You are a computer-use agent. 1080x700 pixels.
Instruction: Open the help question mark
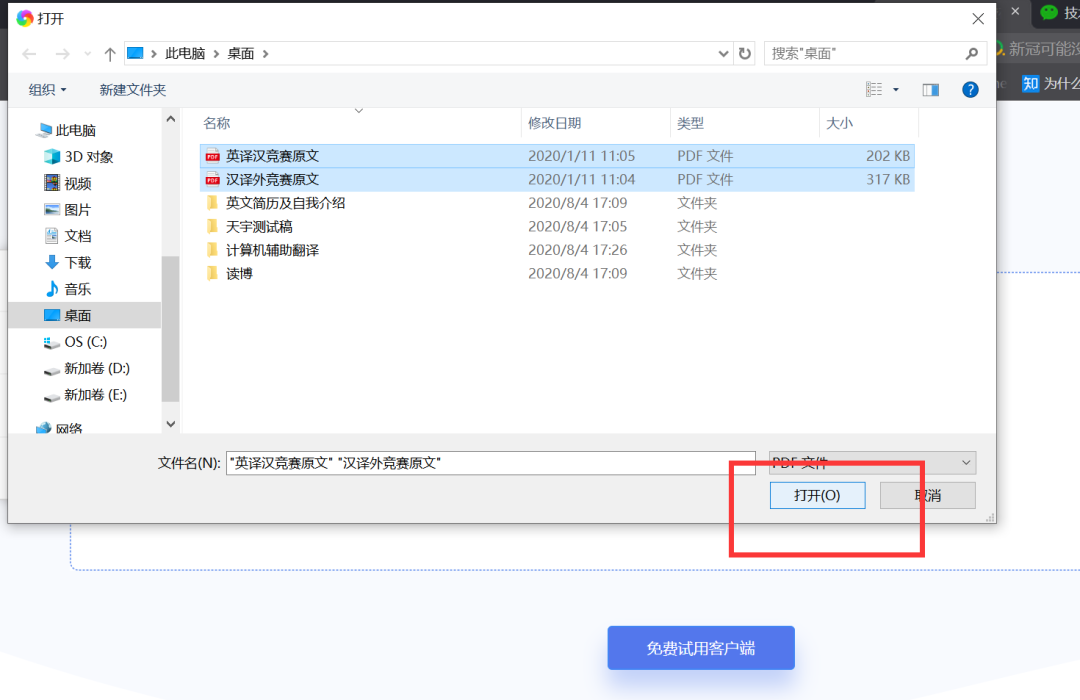(x=970, y=90)
